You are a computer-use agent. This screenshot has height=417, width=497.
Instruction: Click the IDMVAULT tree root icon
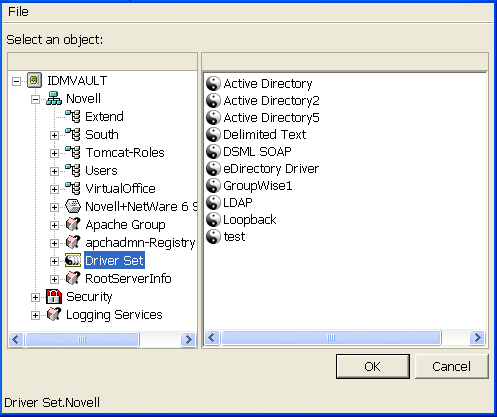click(x=34, y=80)
